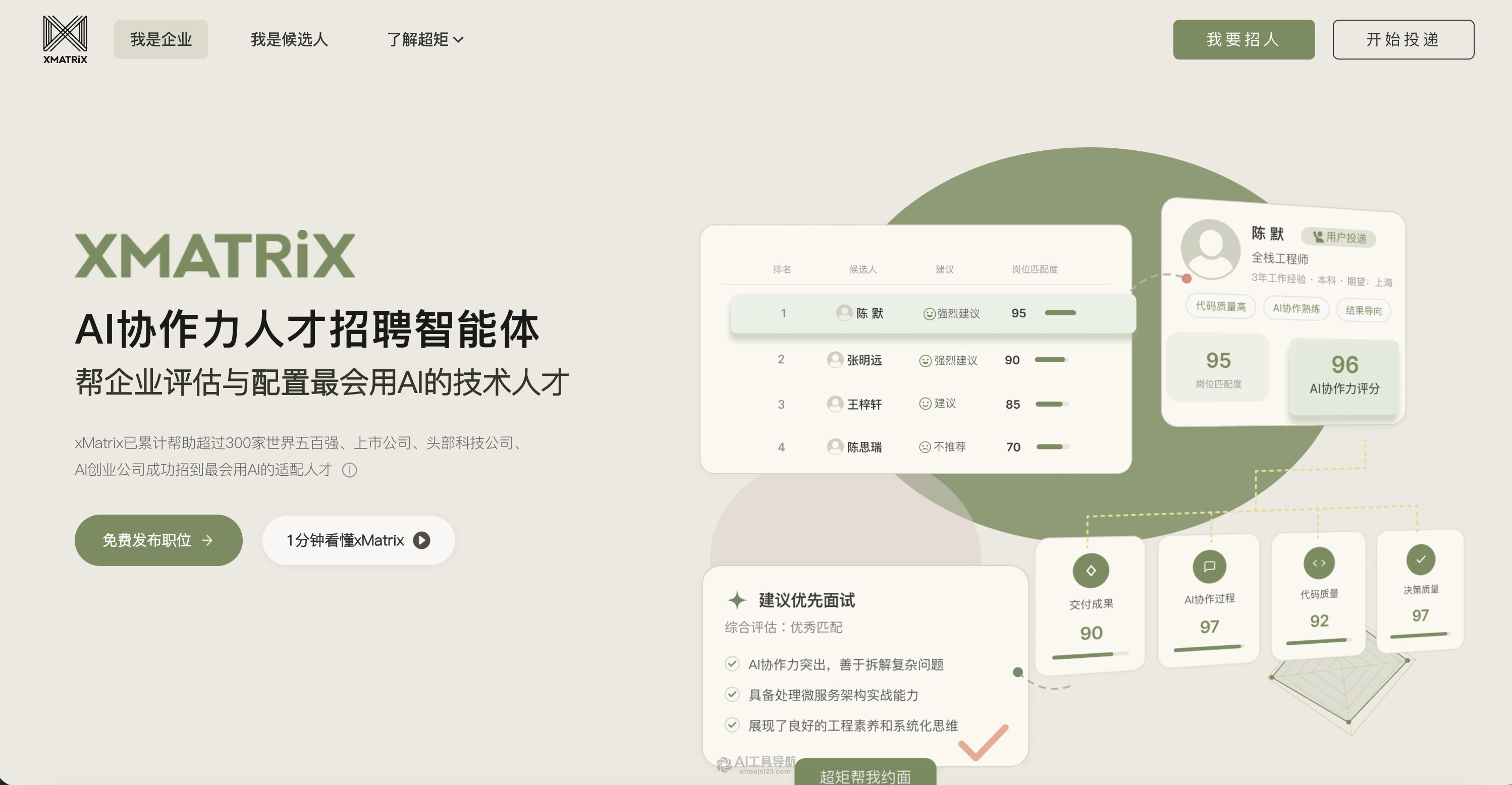The height and width of the screenshot is (785, 1512).
Task: Click the diamond icon above 交付成果
Action: click(1091, 570)
